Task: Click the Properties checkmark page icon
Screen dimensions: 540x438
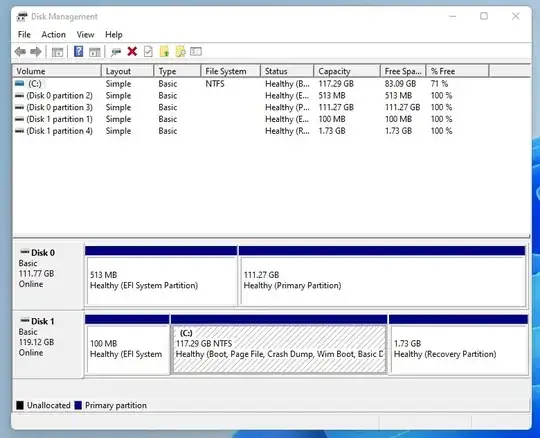Action: (x=148, y=52)
